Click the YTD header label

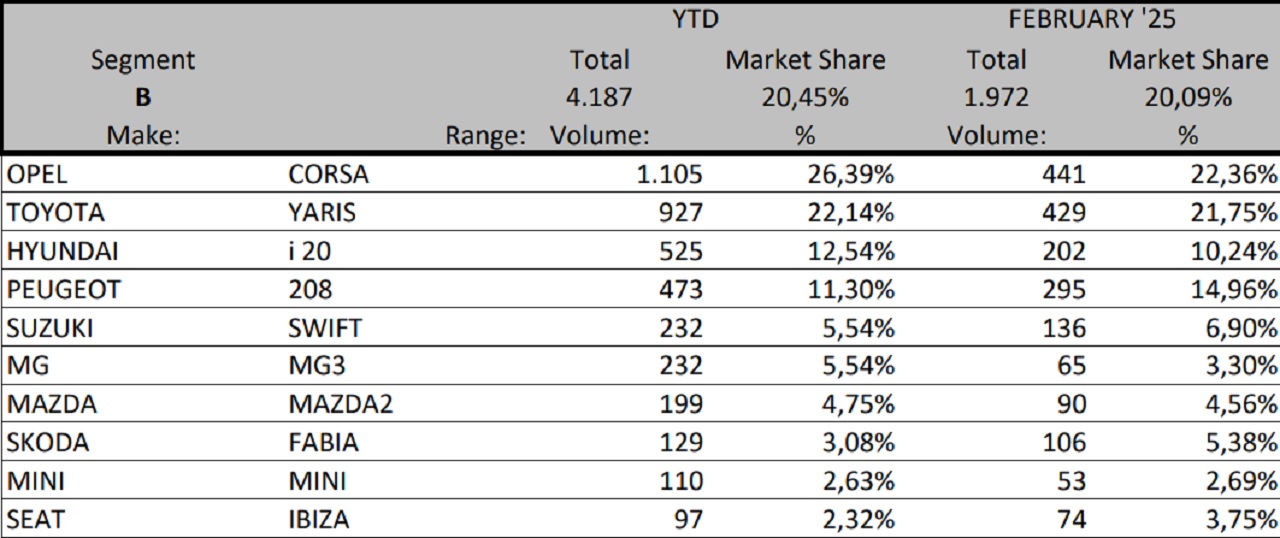pos(697,19)
